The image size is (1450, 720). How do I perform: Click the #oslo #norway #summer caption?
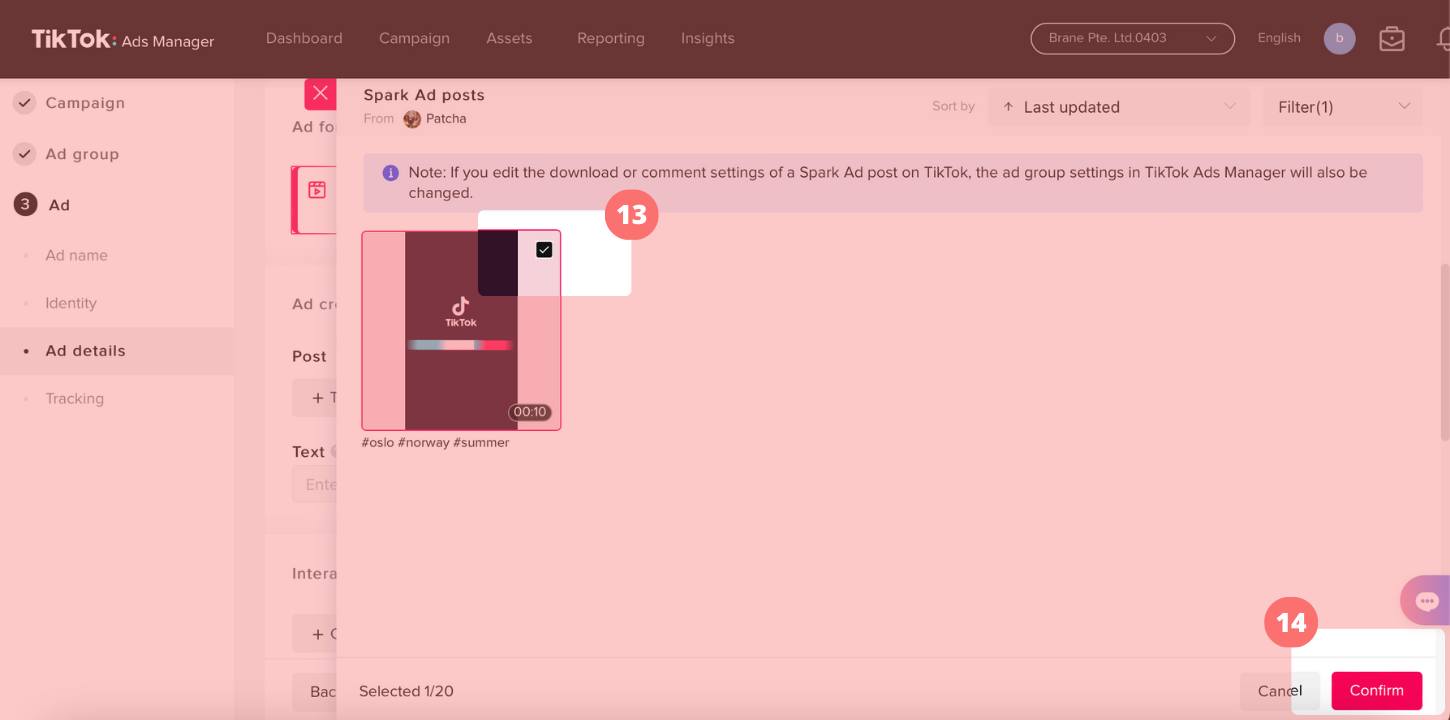(435, 442)
